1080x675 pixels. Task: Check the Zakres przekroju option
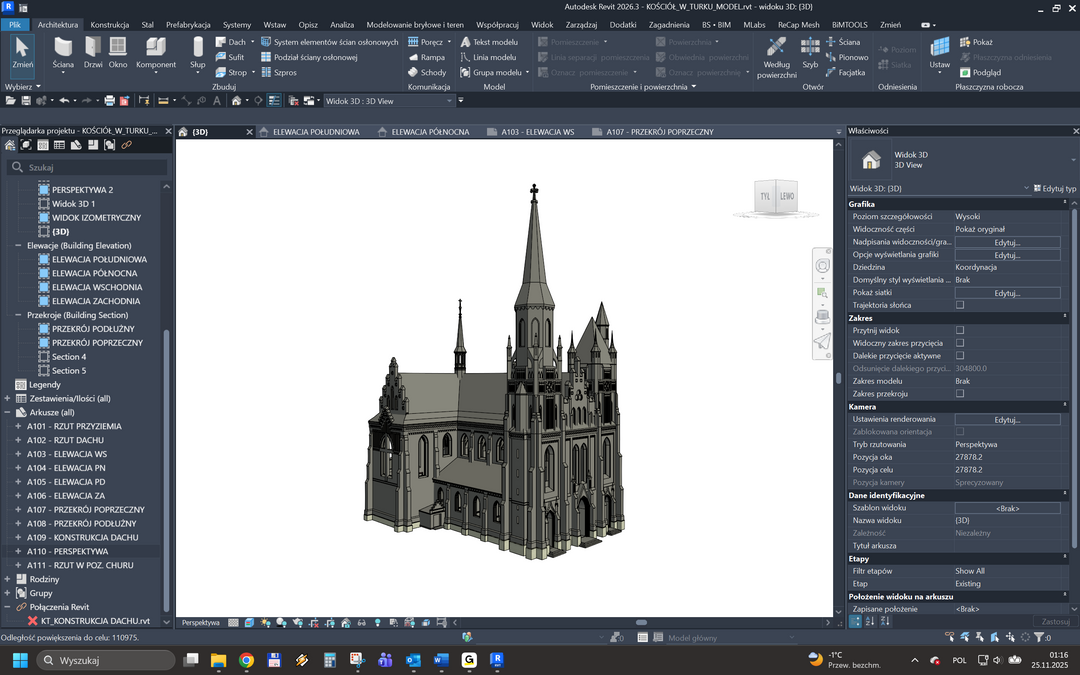[960, 394]
